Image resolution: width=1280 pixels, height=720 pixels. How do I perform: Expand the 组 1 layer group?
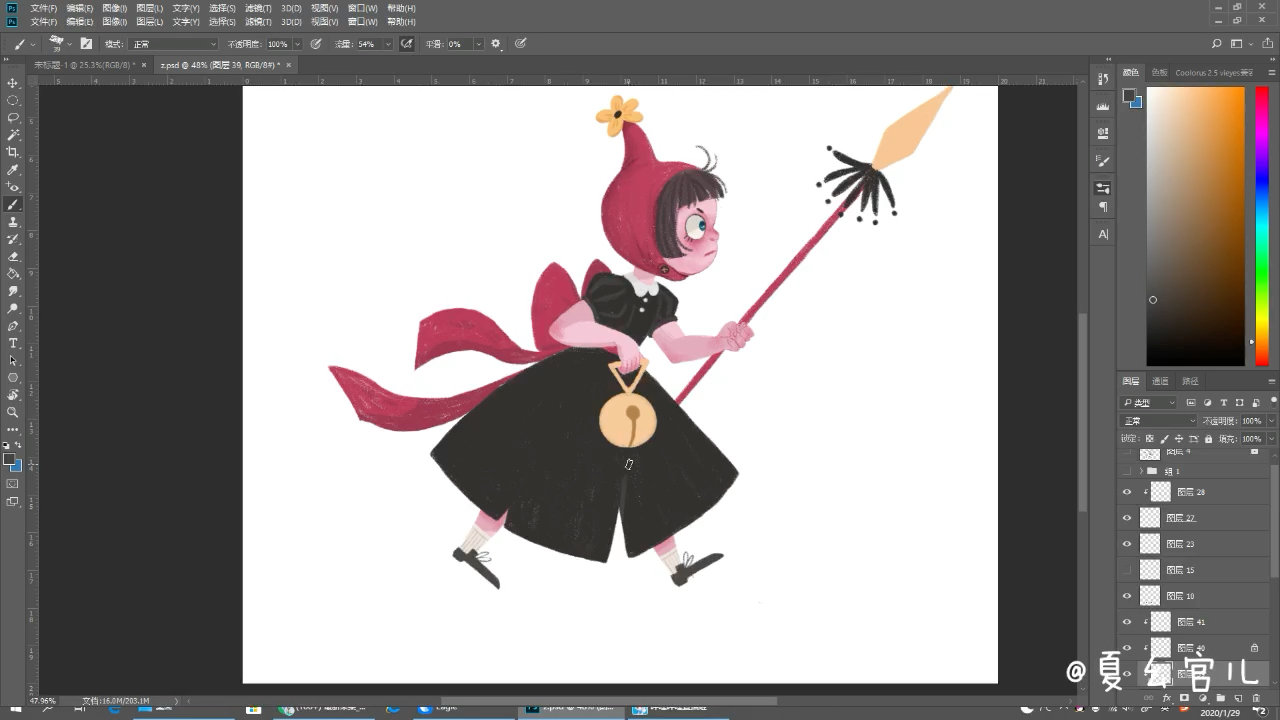pyautogui.click(x=1141, y=471)
